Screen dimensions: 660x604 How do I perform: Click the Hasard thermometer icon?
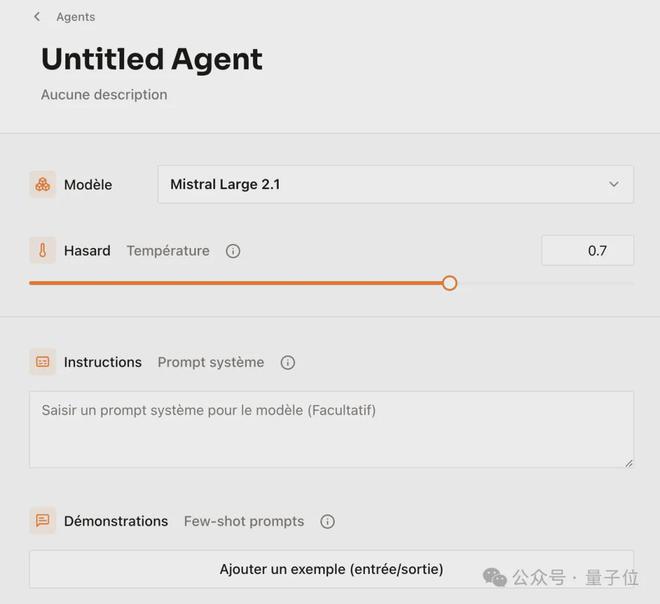(42, 251)
